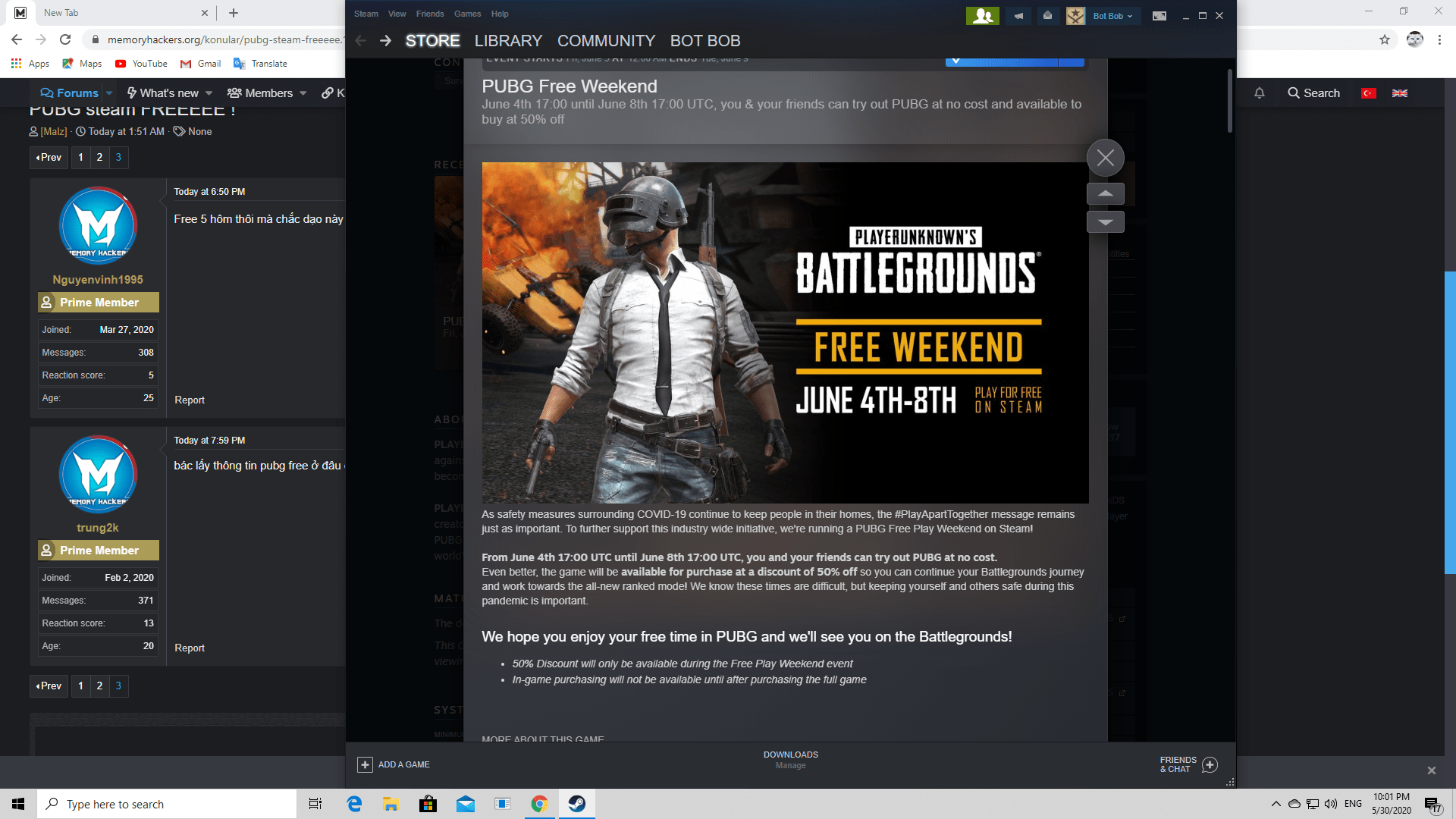Open the YouTube bookmark
Image resolution: width=1456 pixels, height=819 pixels.
point(142,64)
